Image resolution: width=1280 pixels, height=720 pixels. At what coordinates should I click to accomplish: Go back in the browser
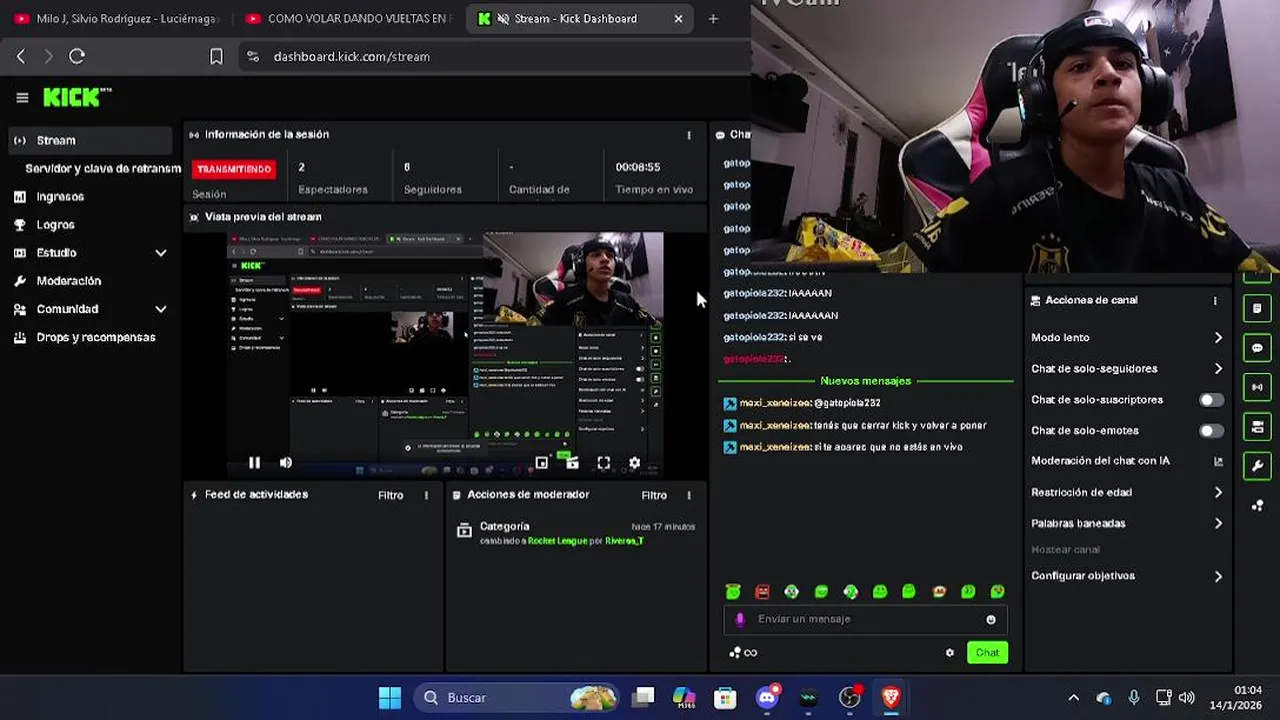(x=21, y=57)
